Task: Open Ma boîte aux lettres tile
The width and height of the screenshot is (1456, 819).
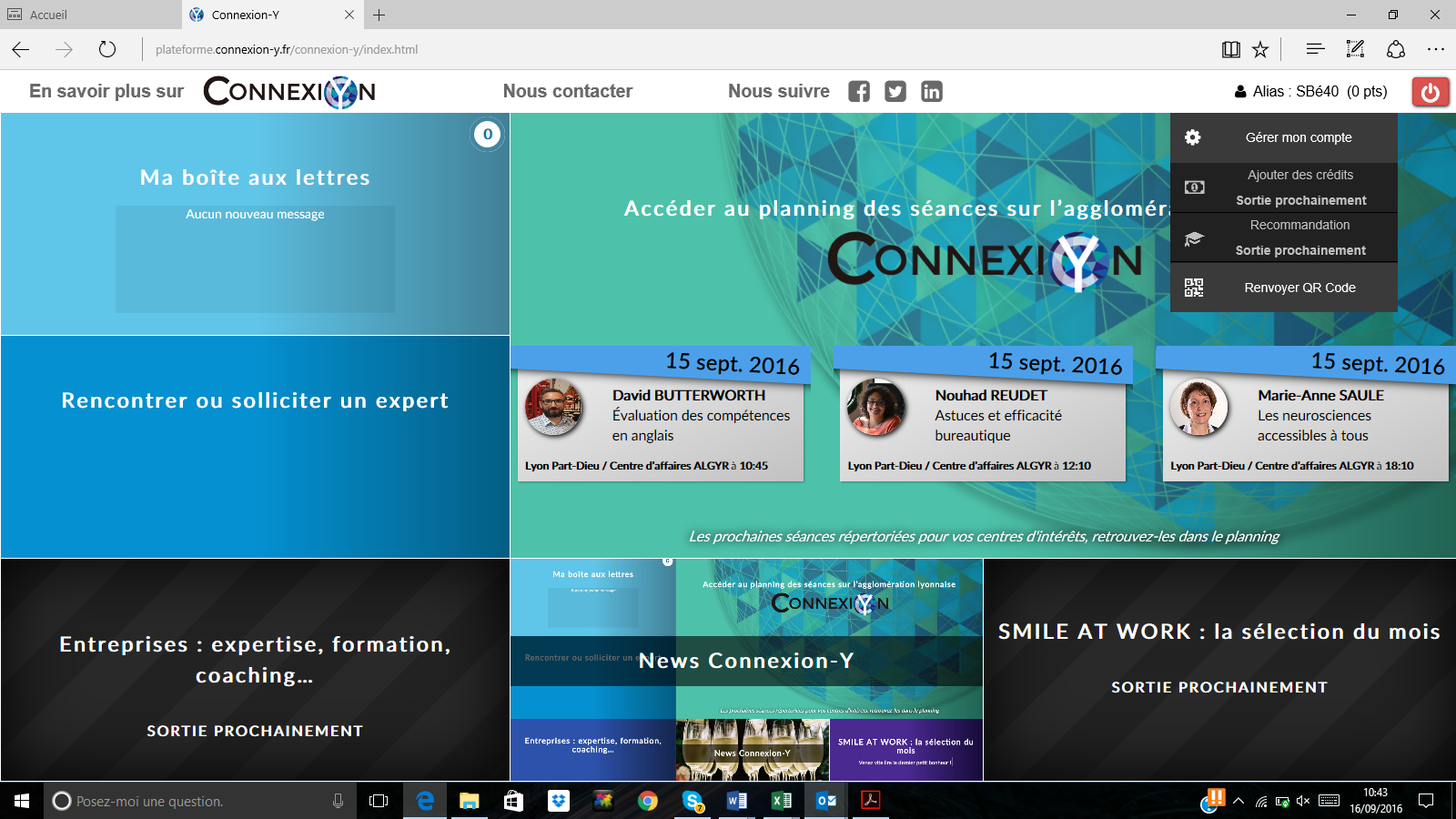Action: [x=255, y=224]
